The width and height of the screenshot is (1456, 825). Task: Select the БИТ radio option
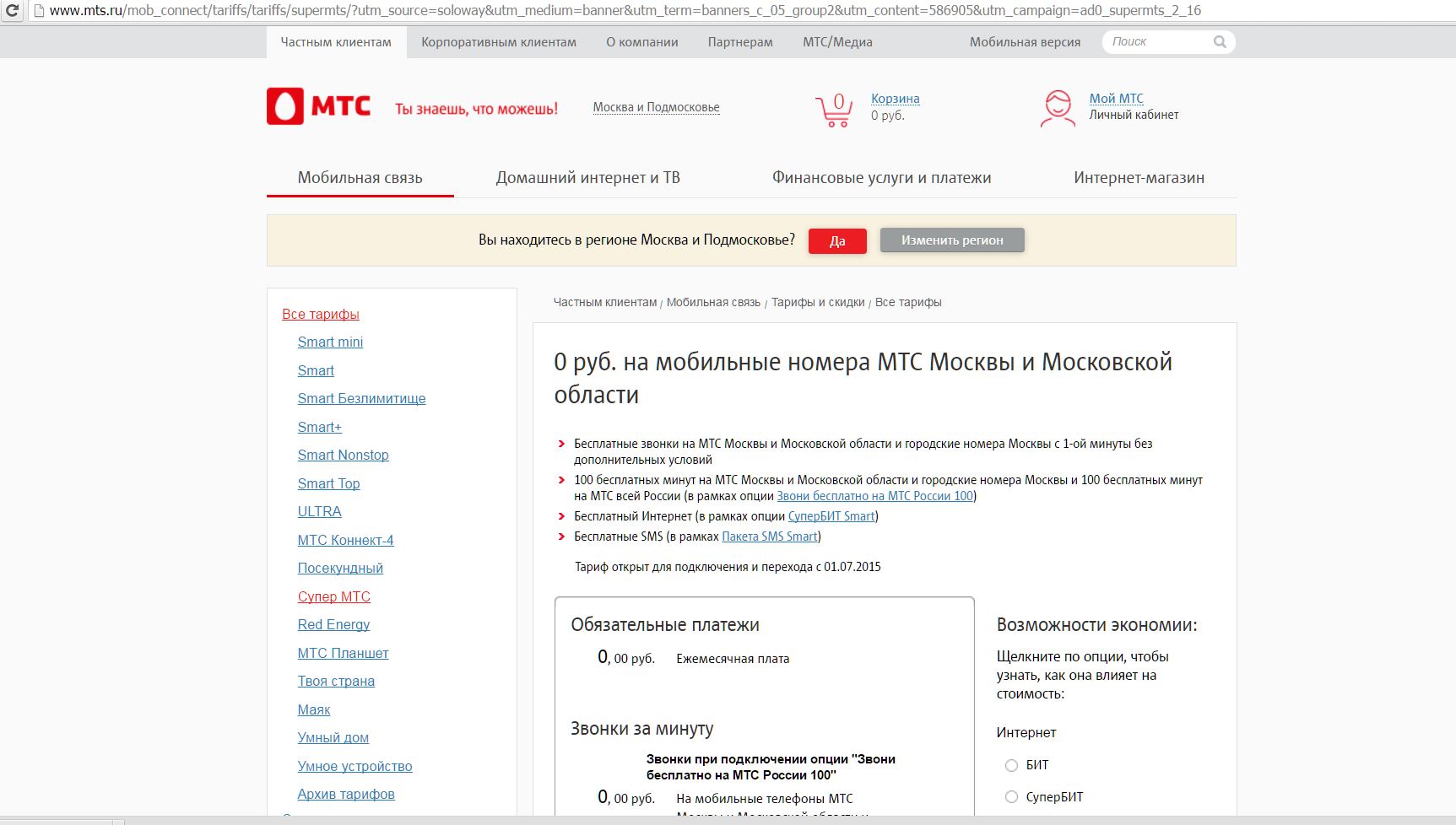(1011, 765)
